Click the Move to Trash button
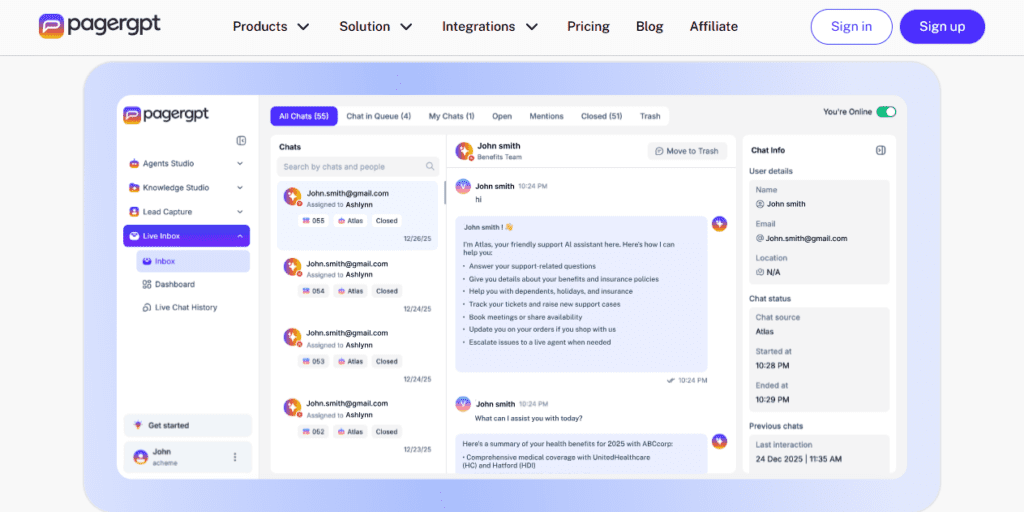1024x512 pixels. (x=687, y=151)
